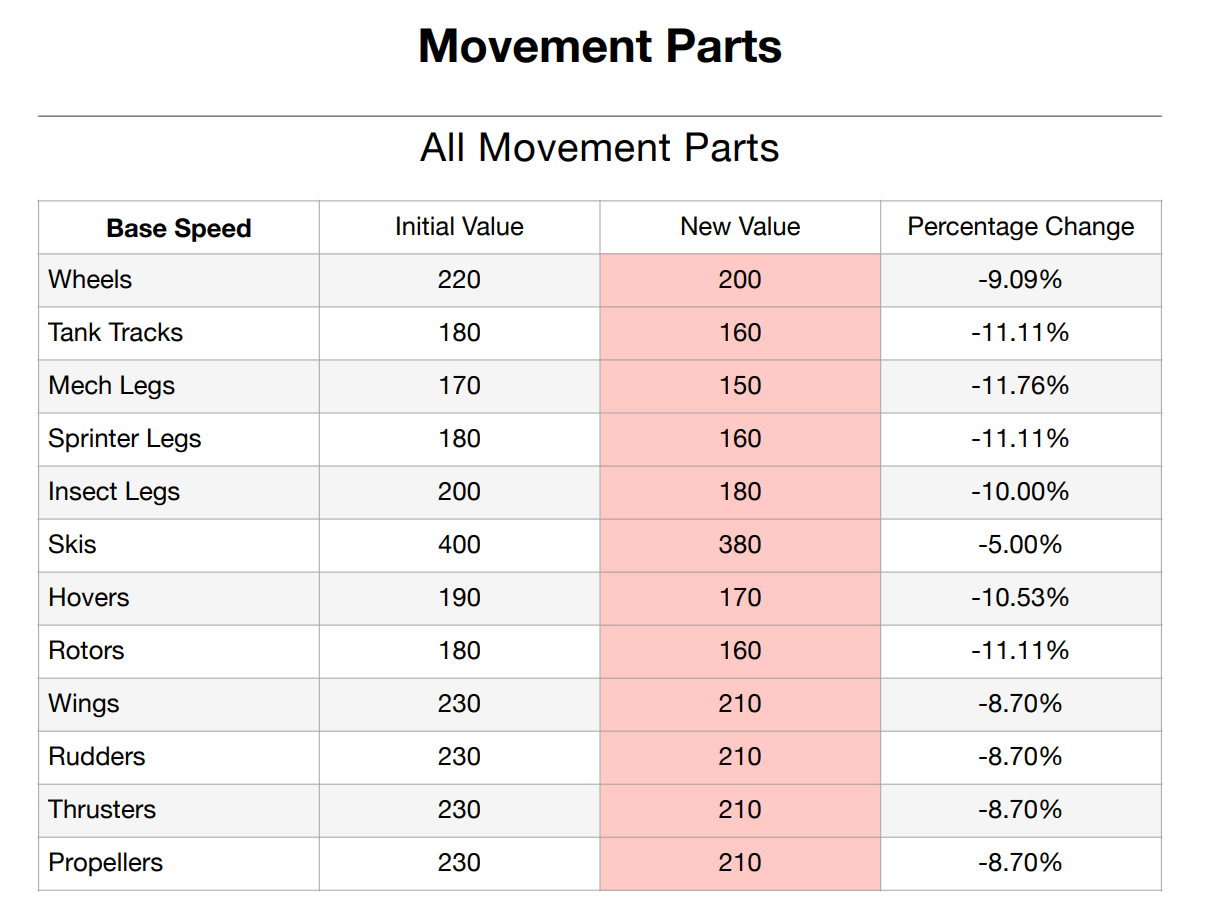Click the All Movement Parts subheading
This screenshot has height=922, width=1207.
pos(600,148)
